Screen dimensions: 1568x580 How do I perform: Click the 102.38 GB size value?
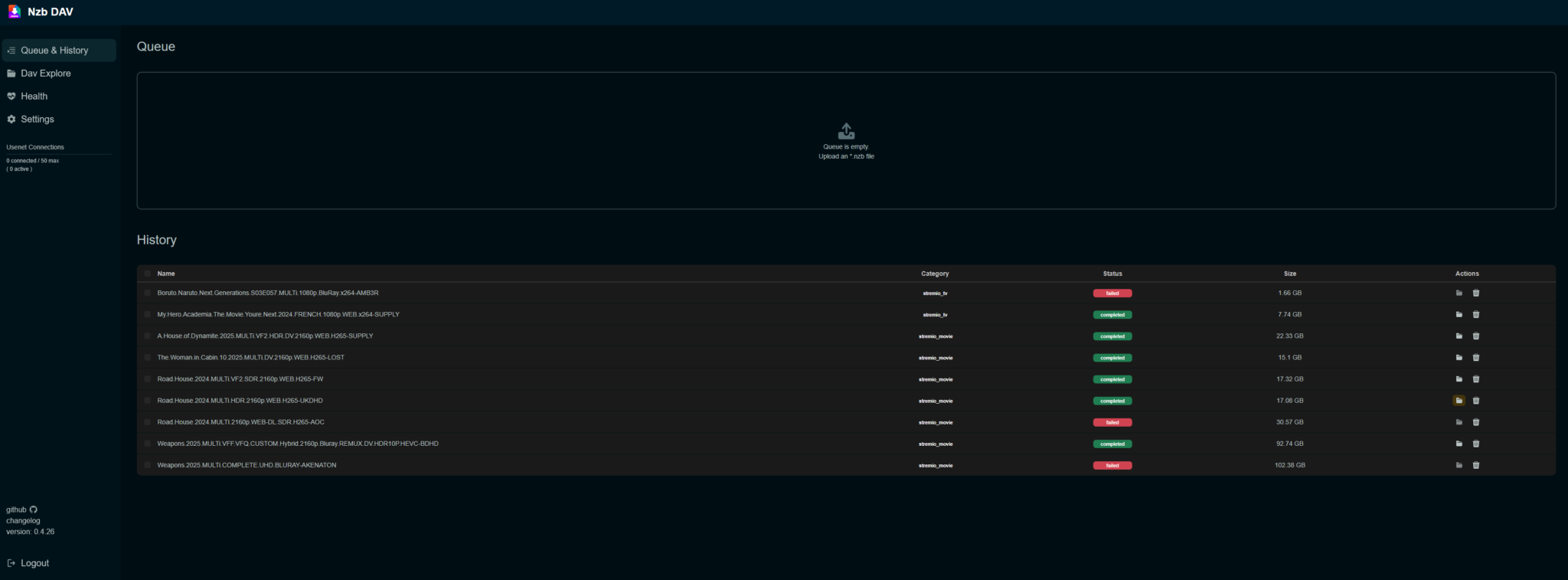coord(1290,465)
